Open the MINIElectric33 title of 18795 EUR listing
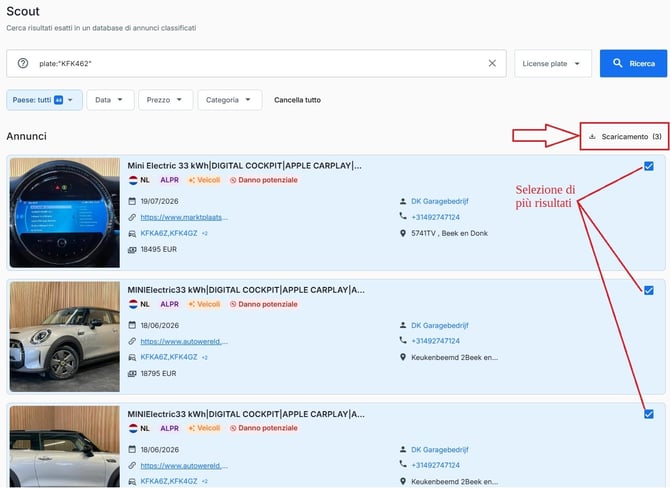 point(246,290)
